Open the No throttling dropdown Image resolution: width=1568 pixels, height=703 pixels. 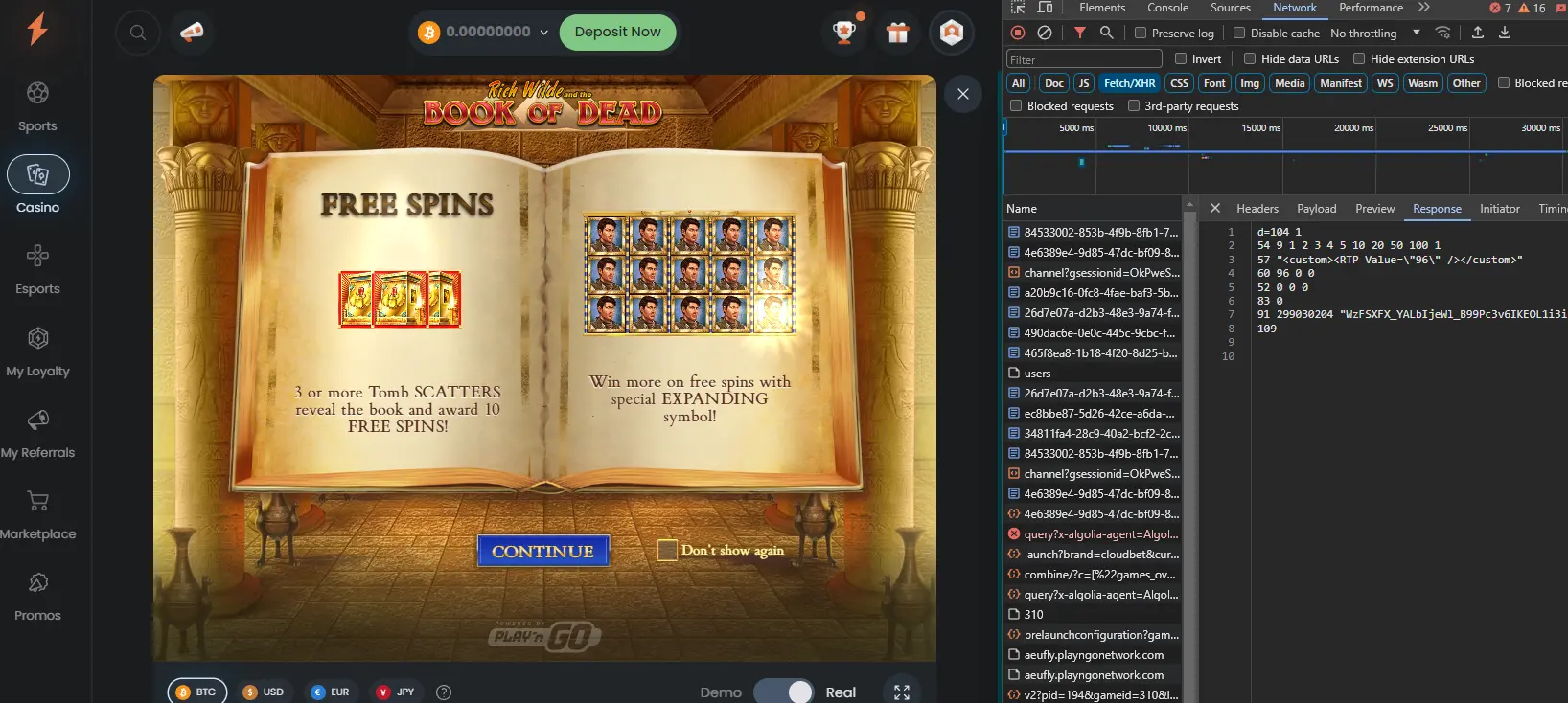[x=1375, y=33]
